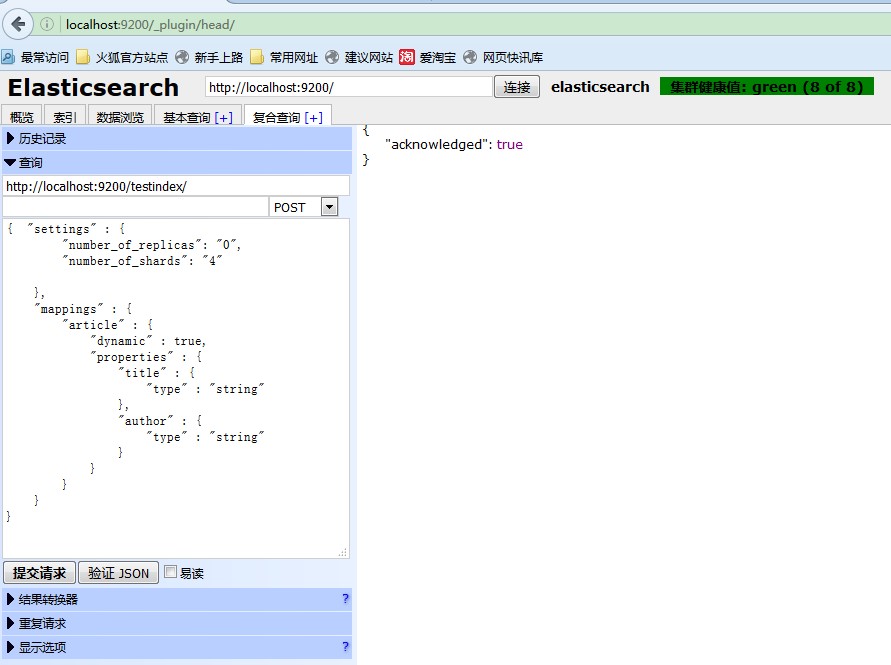Open the 爱淘宝 bookmark
Screen dimensions: 891x665
coord(427,57)
